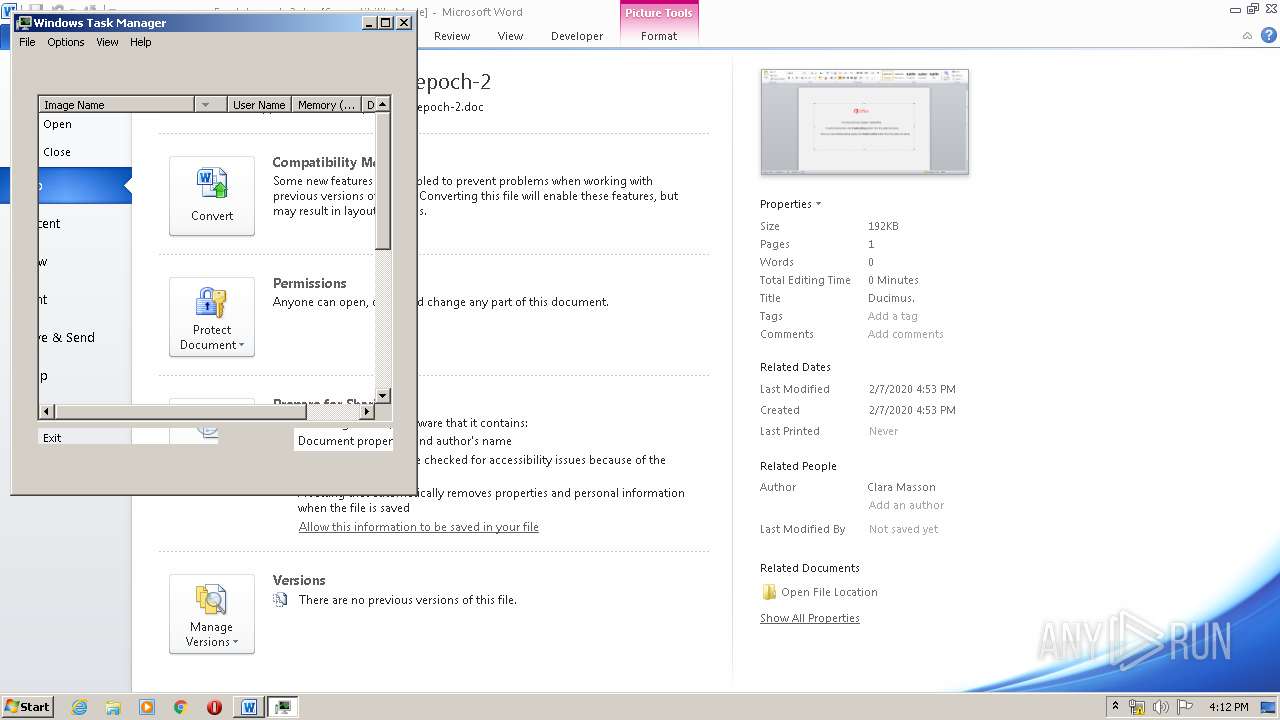Screen dimensions: 1280x720
Task: Open the Protect Document dropdown button
Action: coord(212,317)
